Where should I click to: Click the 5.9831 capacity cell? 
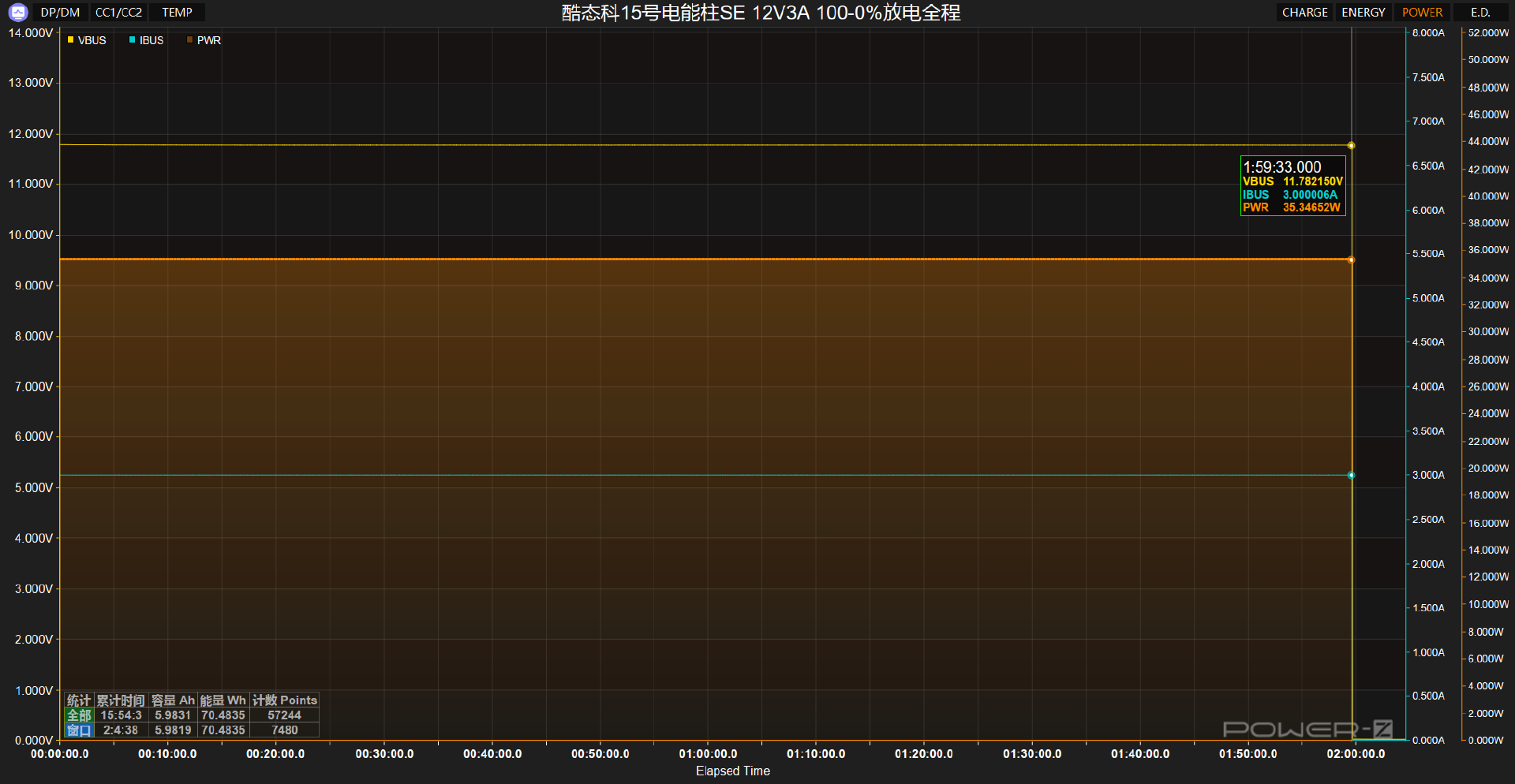coord(173,715)
